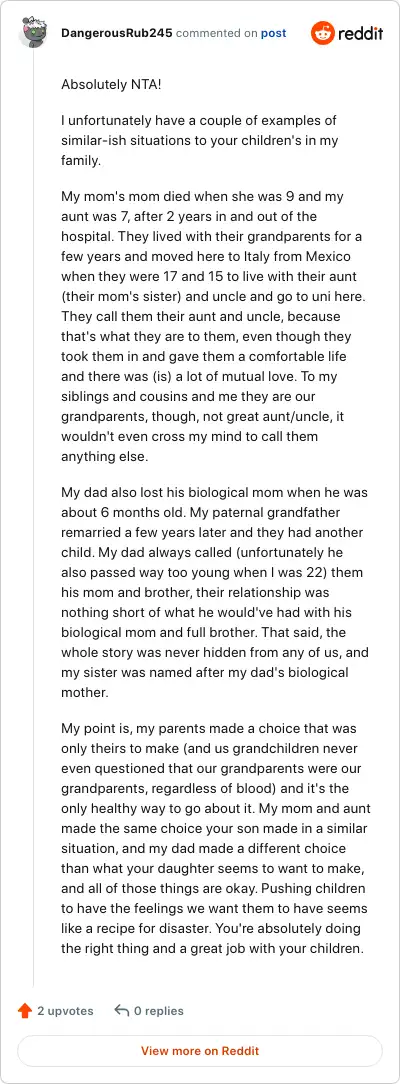Viewport: 400px width, 1084px height.
Task: Collapse the comment using the vertical thread line
Action: pos(33,518)
